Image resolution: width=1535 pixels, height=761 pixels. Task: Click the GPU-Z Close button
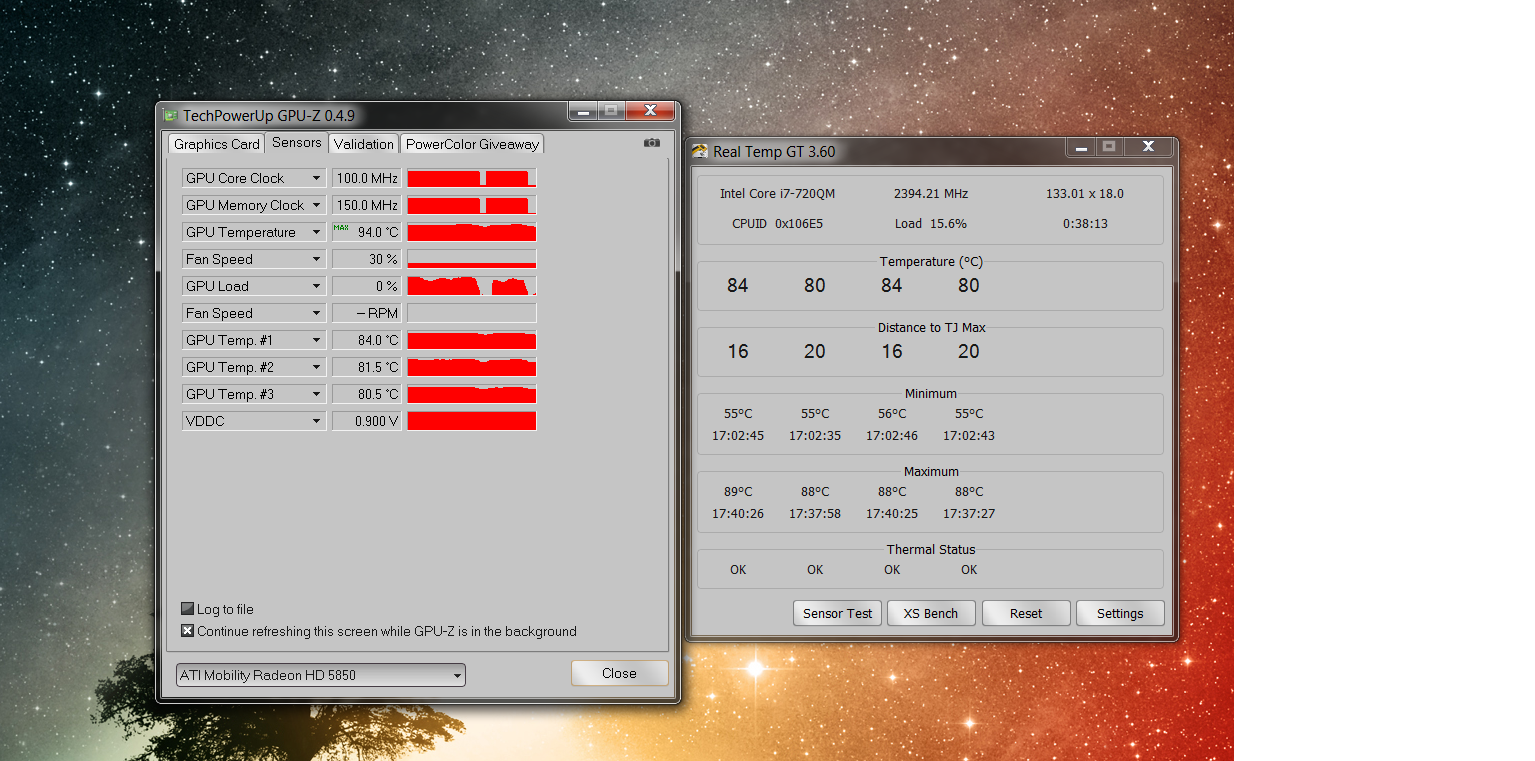point(619,673)
